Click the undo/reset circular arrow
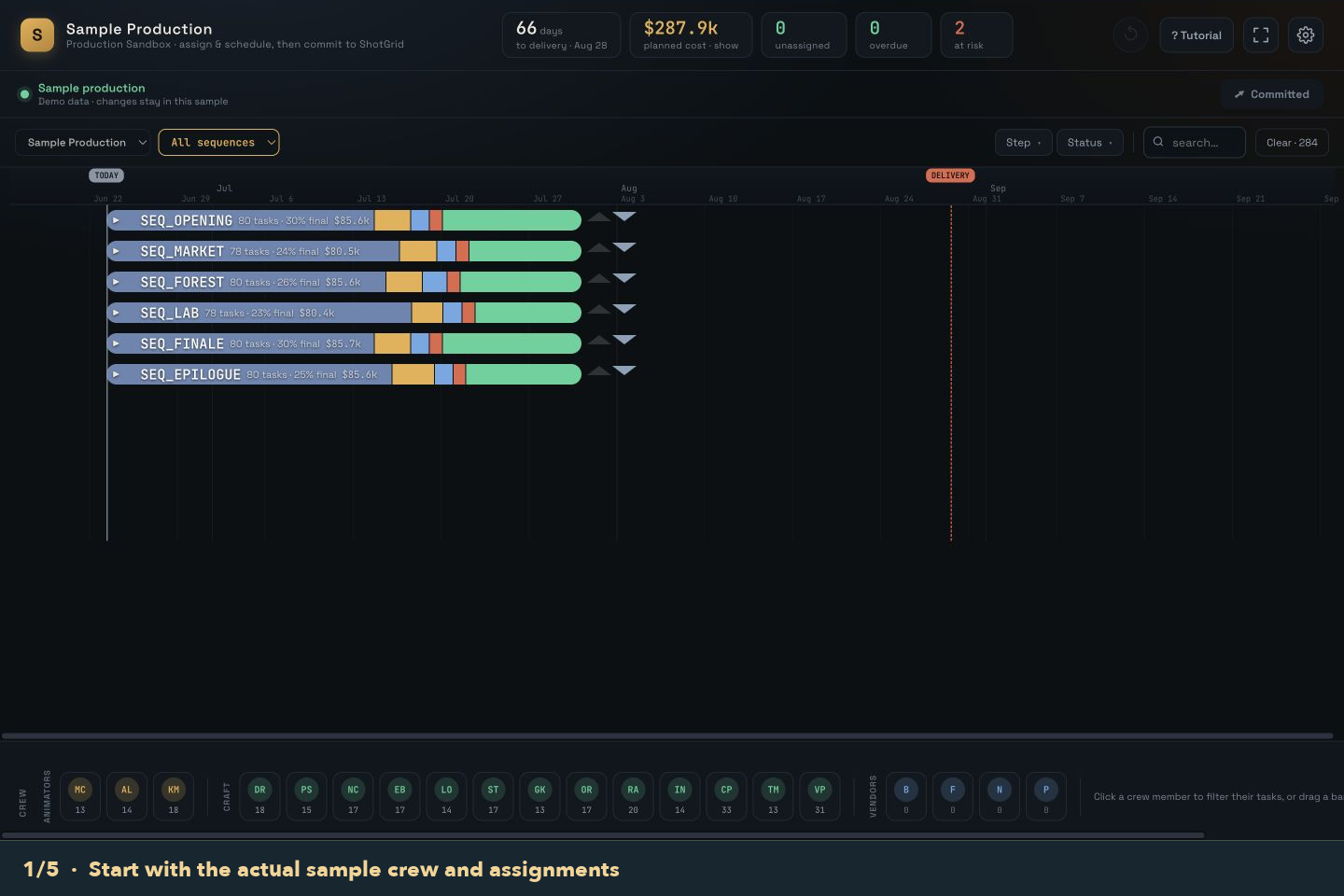The height and width of the screenshot is (896, 1344). click(x=1130, y=35)
